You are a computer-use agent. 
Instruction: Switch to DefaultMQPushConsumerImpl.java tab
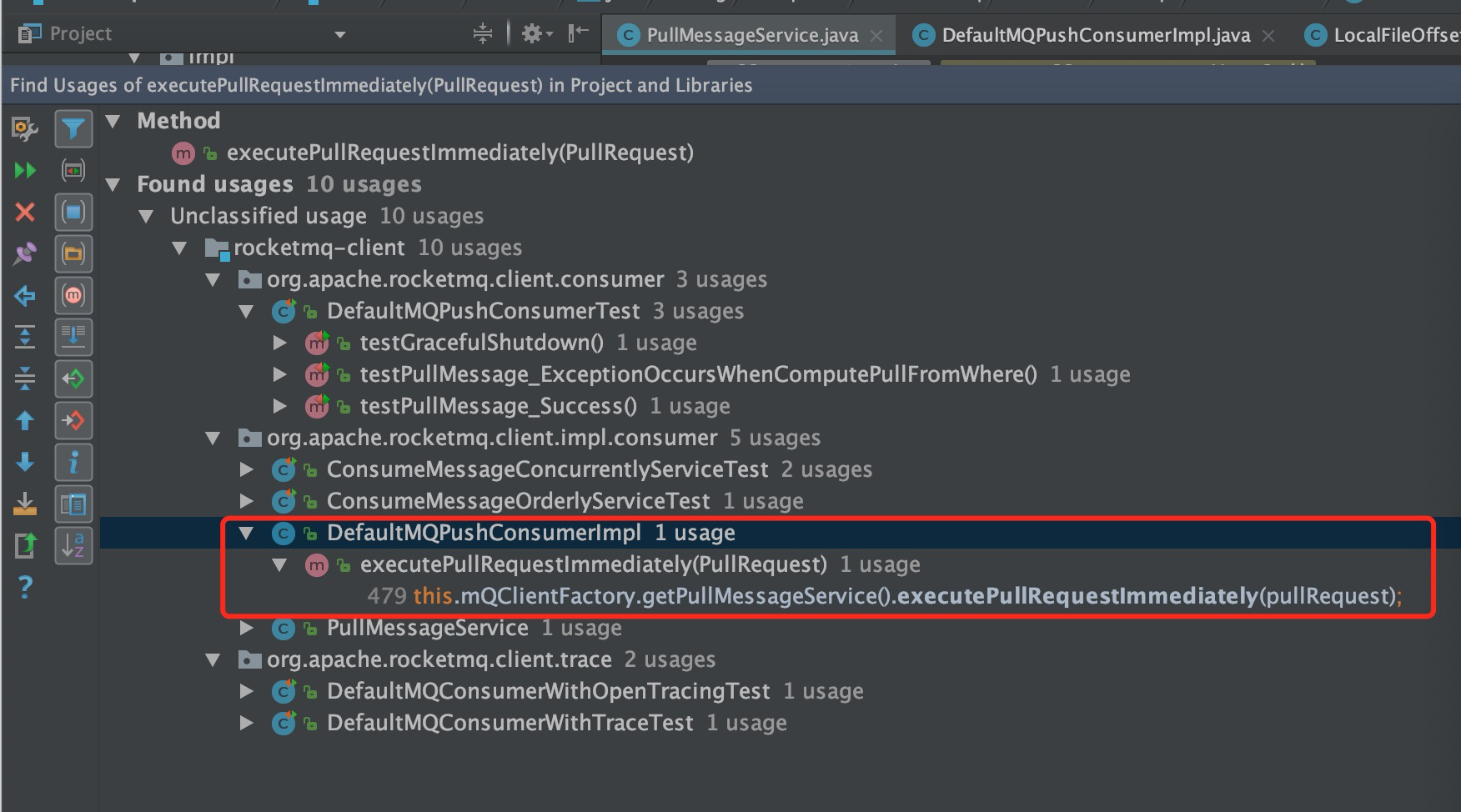(1095, 35)
